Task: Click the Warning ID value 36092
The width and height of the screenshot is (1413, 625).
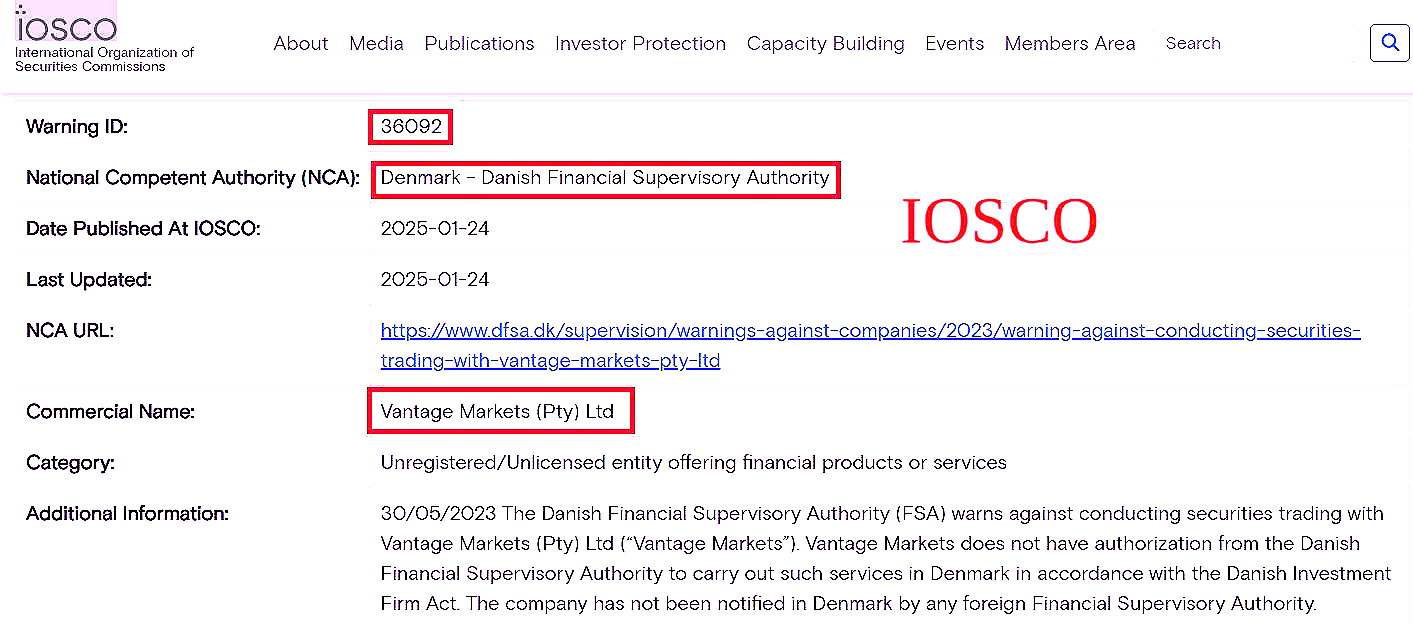Action: click(x=411, y=127)
